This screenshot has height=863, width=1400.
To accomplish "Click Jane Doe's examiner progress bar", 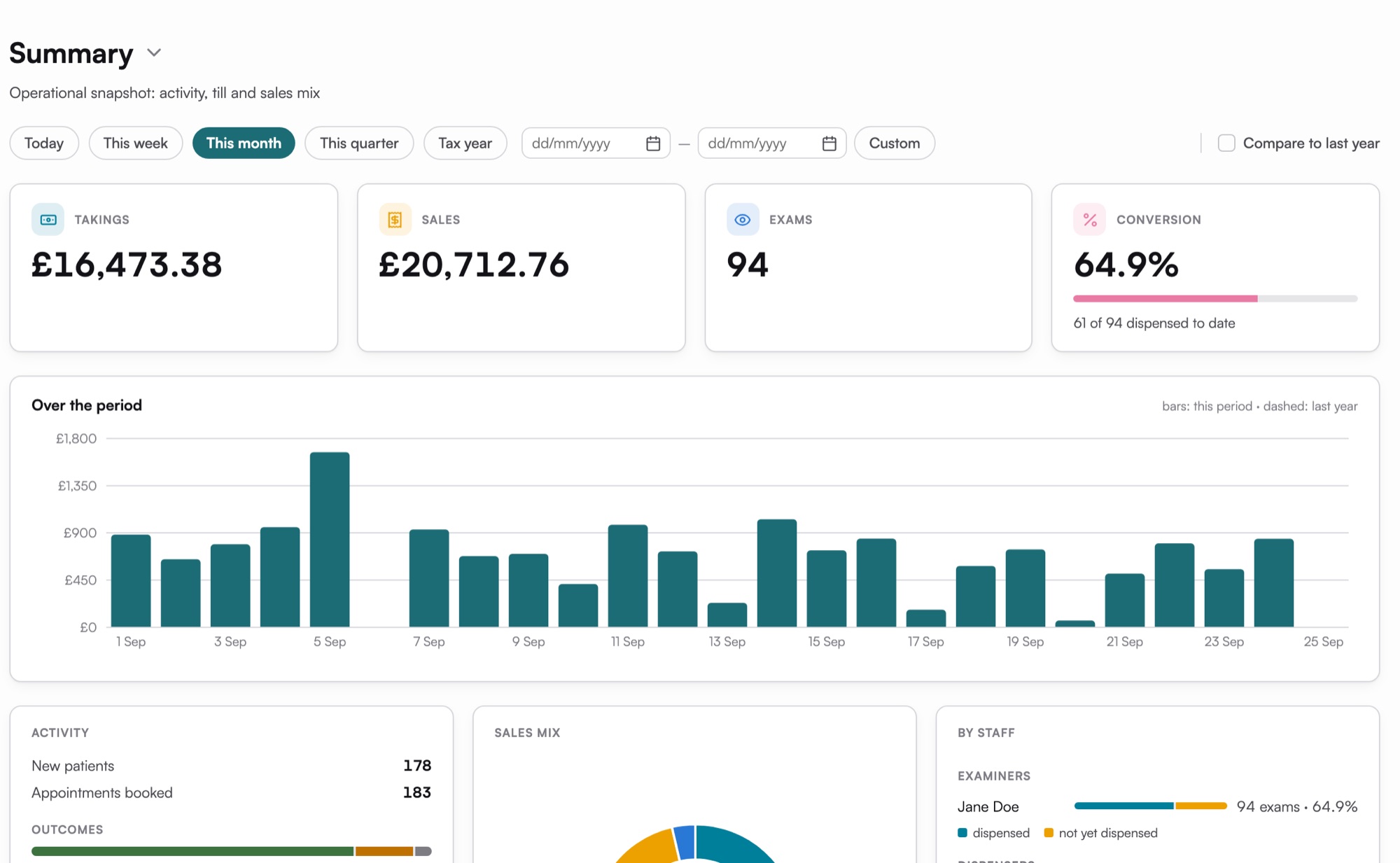I will point(1151,806).
